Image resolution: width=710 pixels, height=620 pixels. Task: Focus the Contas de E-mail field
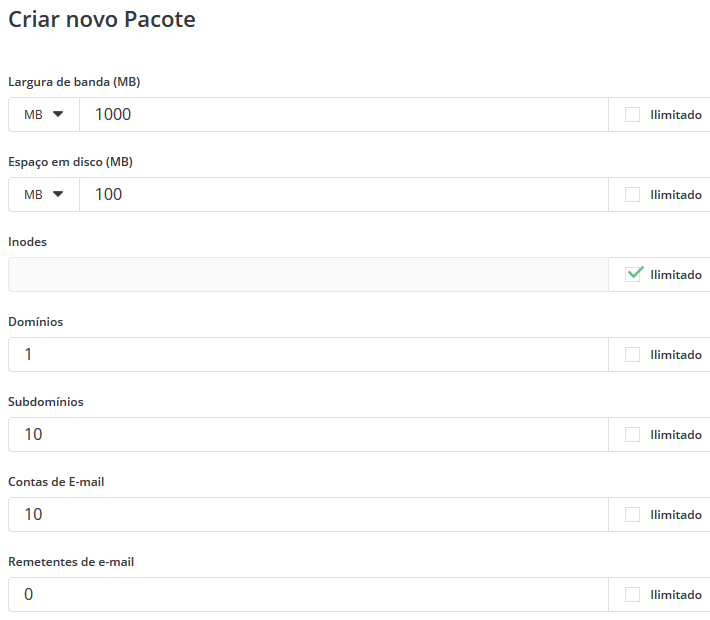tap(308, 514)
